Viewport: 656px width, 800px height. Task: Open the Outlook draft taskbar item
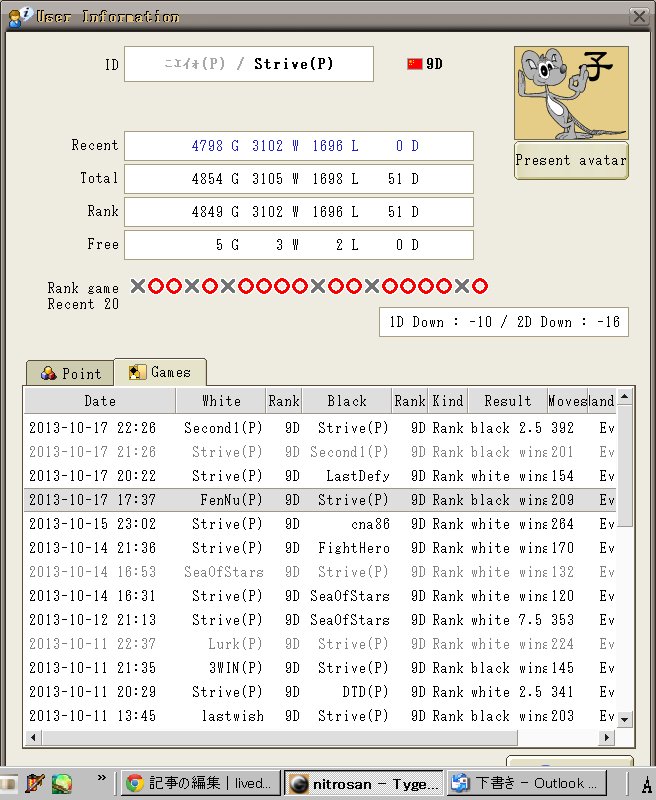526,783
